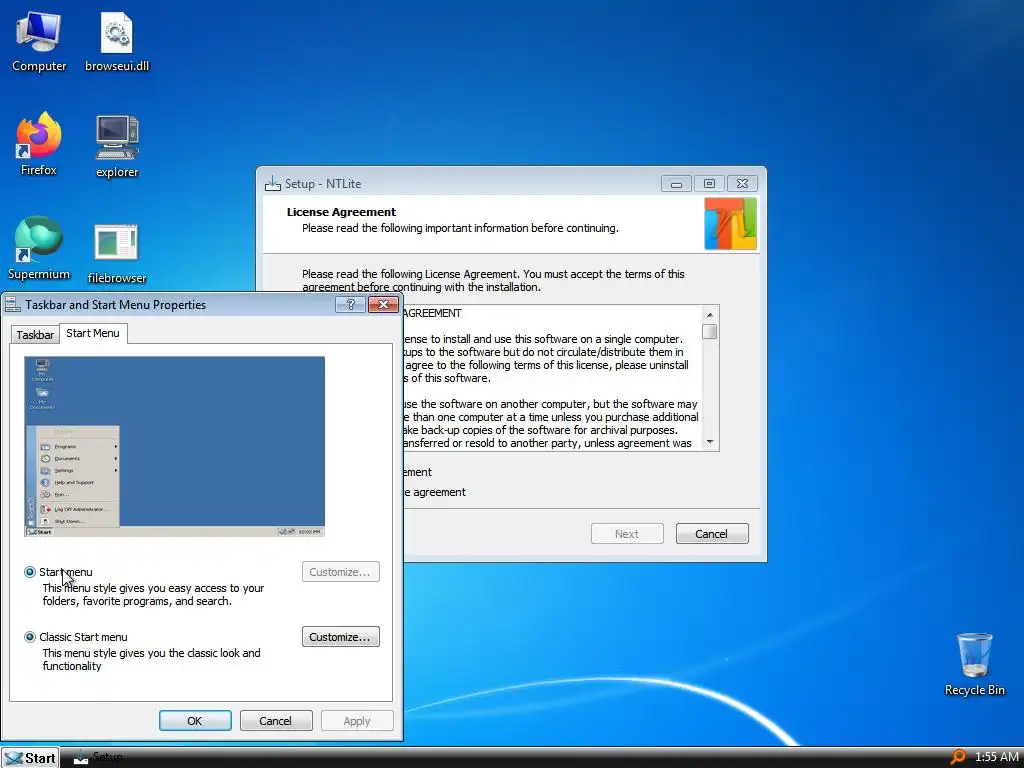Click Customize beside Start menu option
This screenshot has width=1024, height=768.
pyautogui.click(x=340, y=572)
